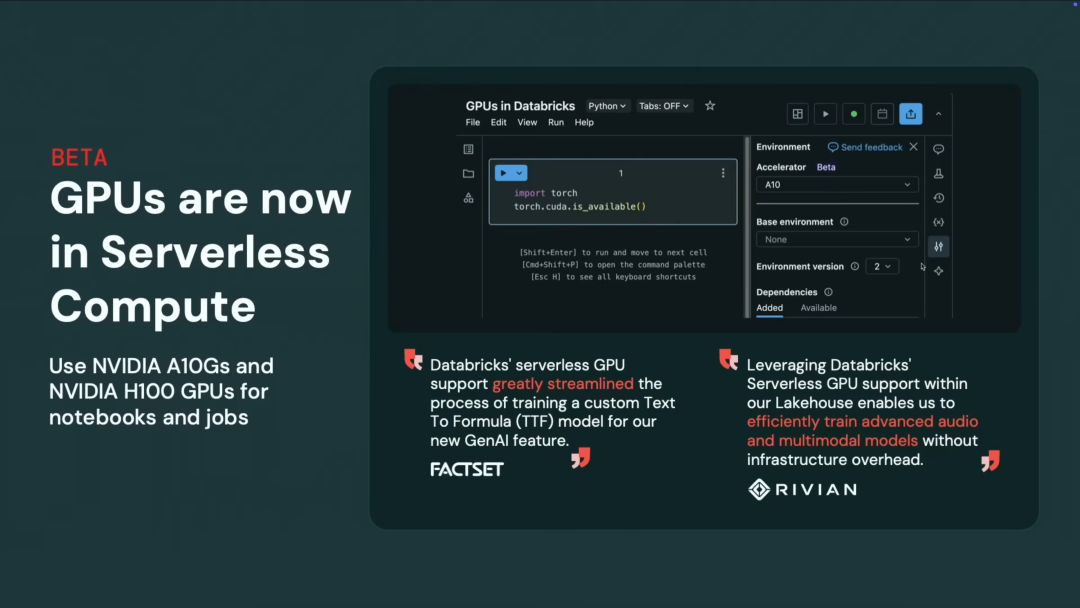
Task: Click info icon next to Base environment
Action: click(x=844, y=222)
